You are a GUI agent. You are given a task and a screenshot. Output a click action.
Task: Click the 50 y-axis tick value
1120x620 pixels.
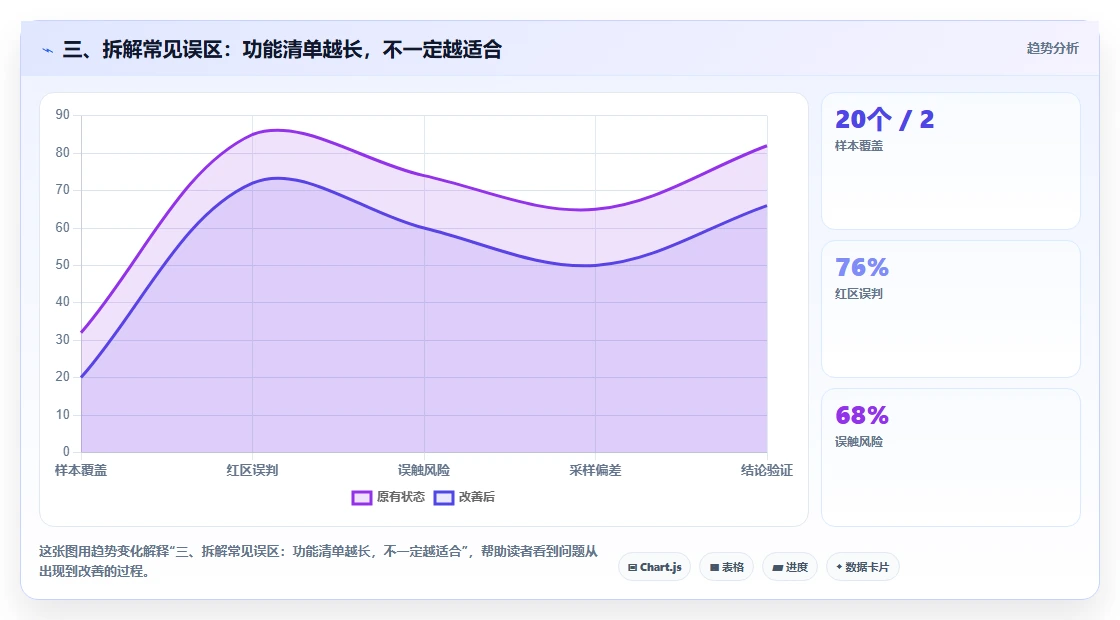[x=63, y=265]
